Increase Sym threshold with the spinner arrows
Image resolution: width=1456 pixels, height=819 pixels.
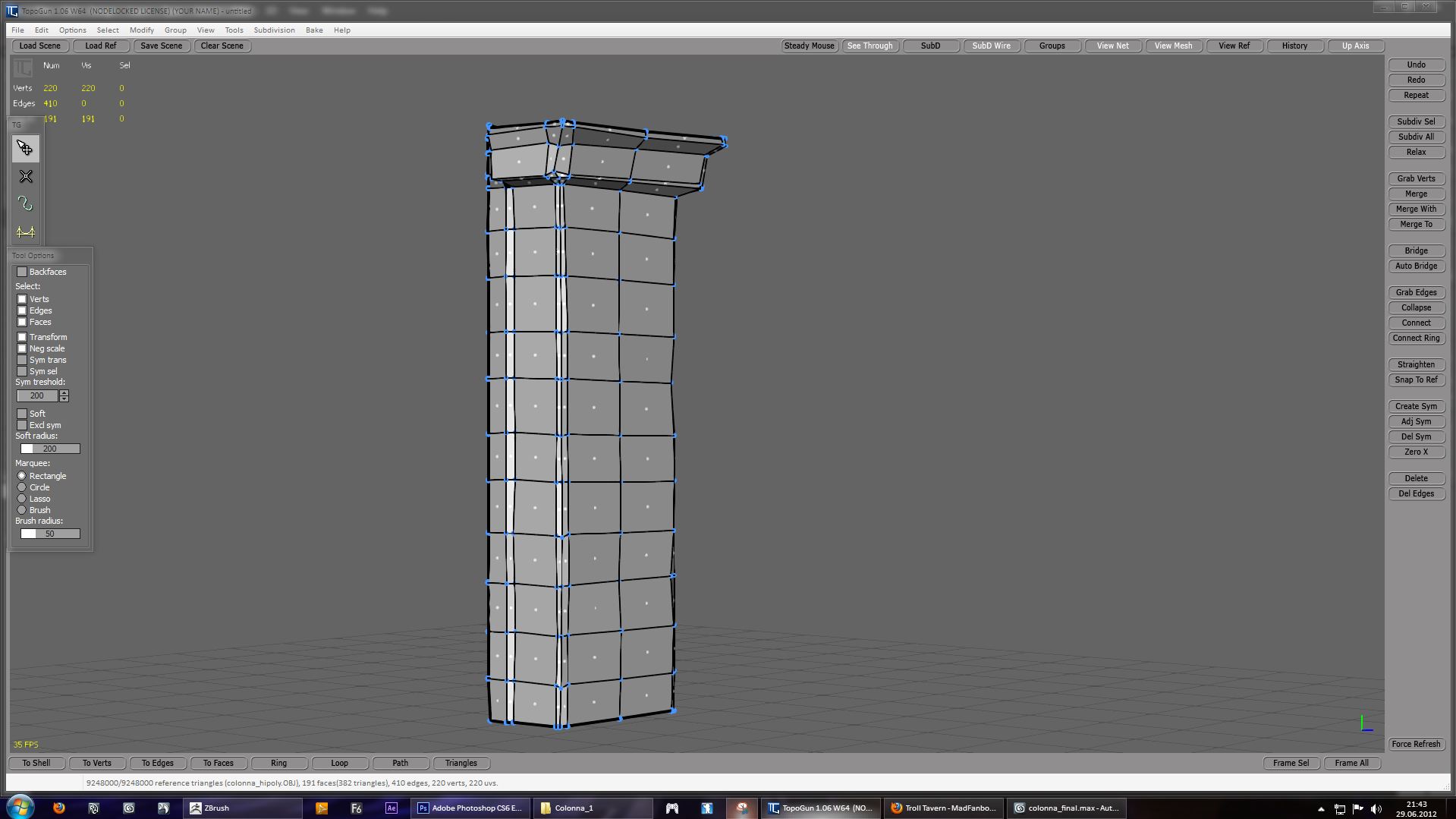(x=64, y=393)
